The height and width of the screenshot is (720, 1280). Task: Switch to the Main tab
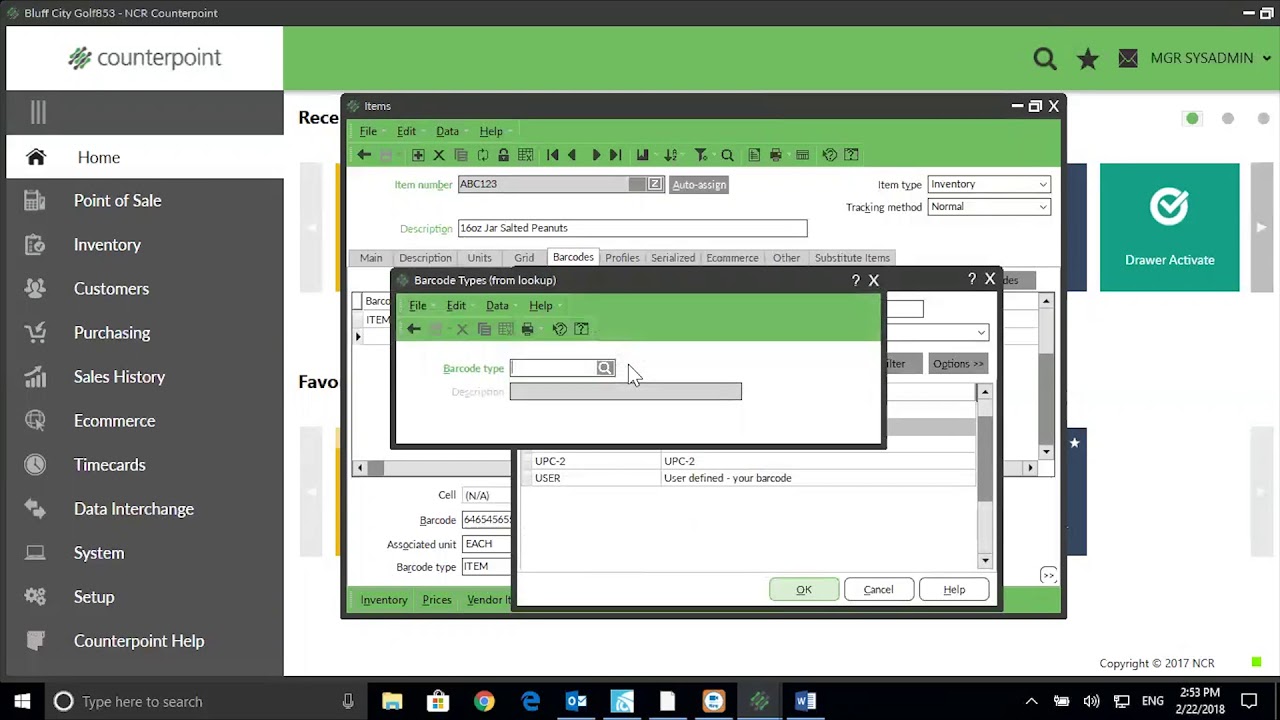click(x=371, y=258)
